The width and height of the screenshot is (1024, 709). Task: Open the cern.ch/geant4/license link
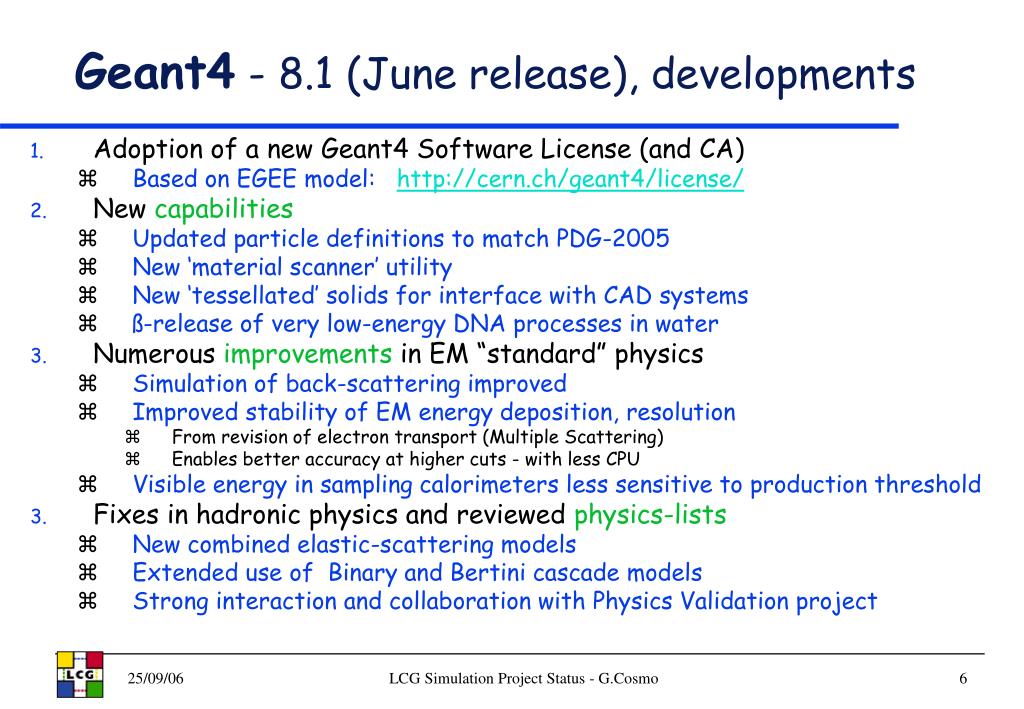[x=570, y=179]
